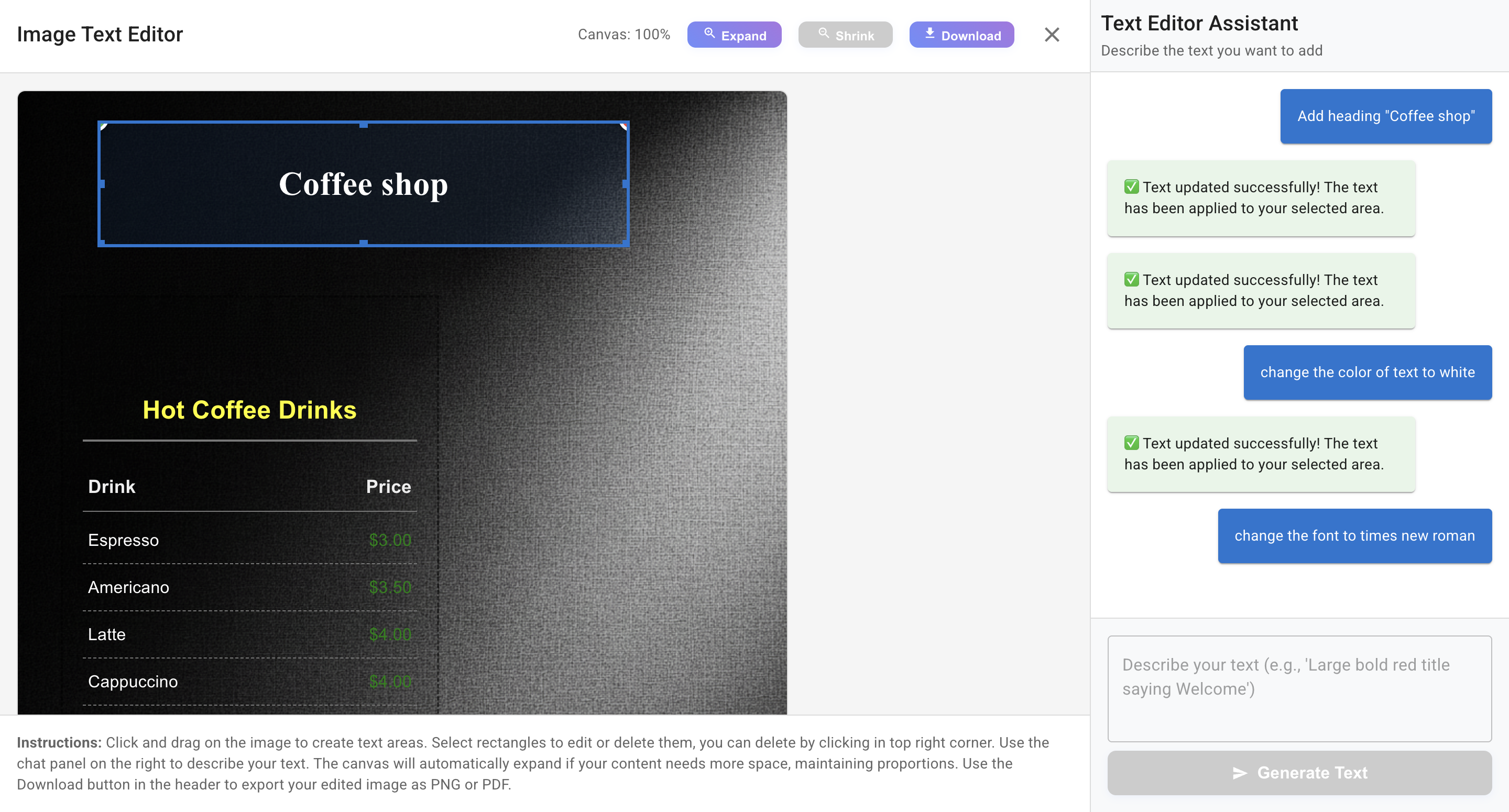This screenshot has height=812, width=1509.
Task: Download the edited image
Action: tap(961, 35)
